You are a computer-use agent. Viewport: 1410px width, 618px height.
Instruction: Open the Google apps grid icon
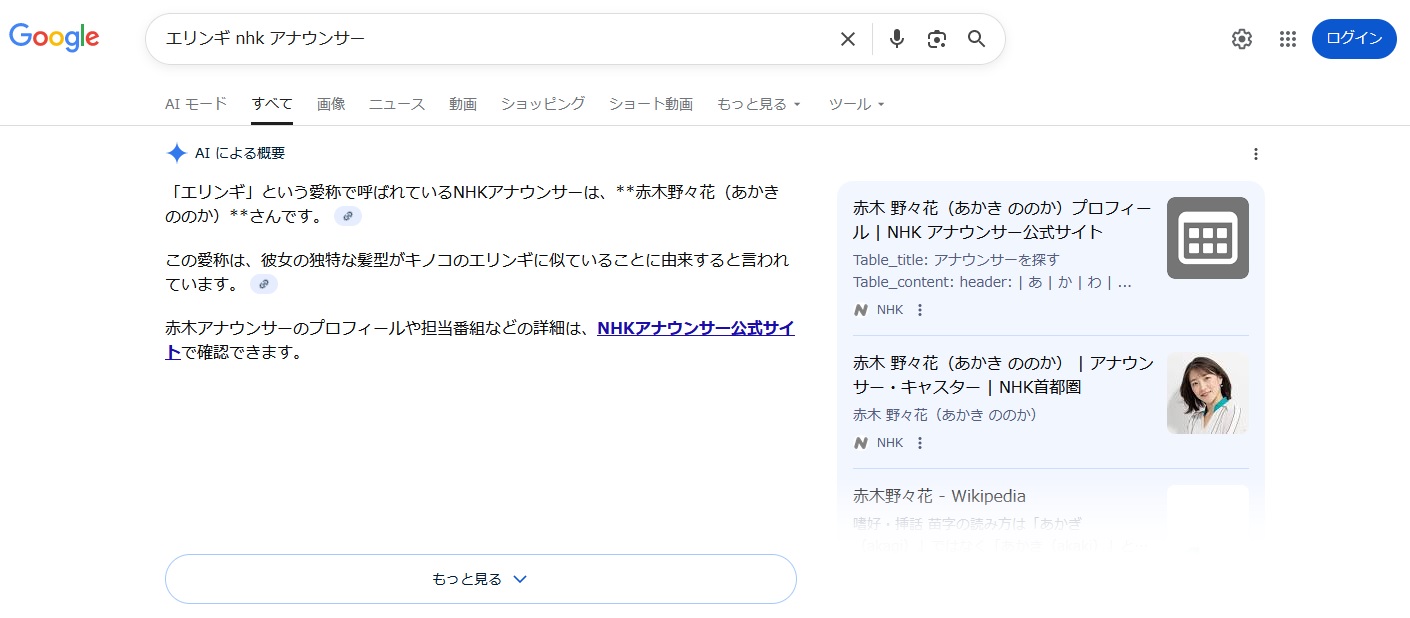1287,39
